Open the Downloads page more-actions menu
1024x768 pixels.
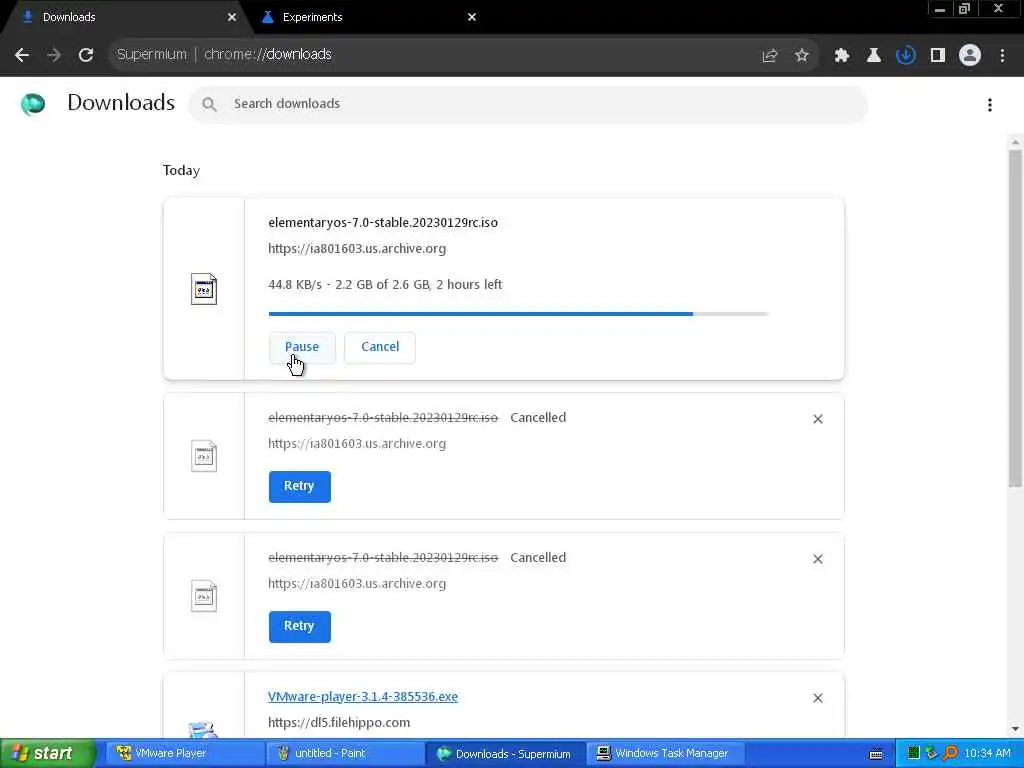tap(990, 104)
